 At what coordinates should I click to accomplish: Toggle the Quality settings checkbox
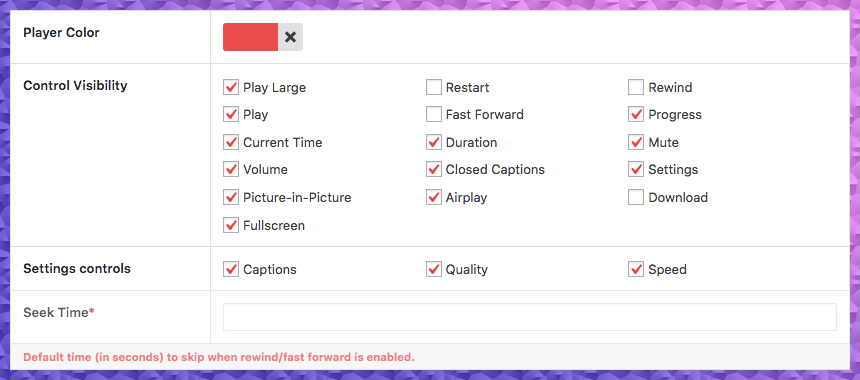coord(433,269)
